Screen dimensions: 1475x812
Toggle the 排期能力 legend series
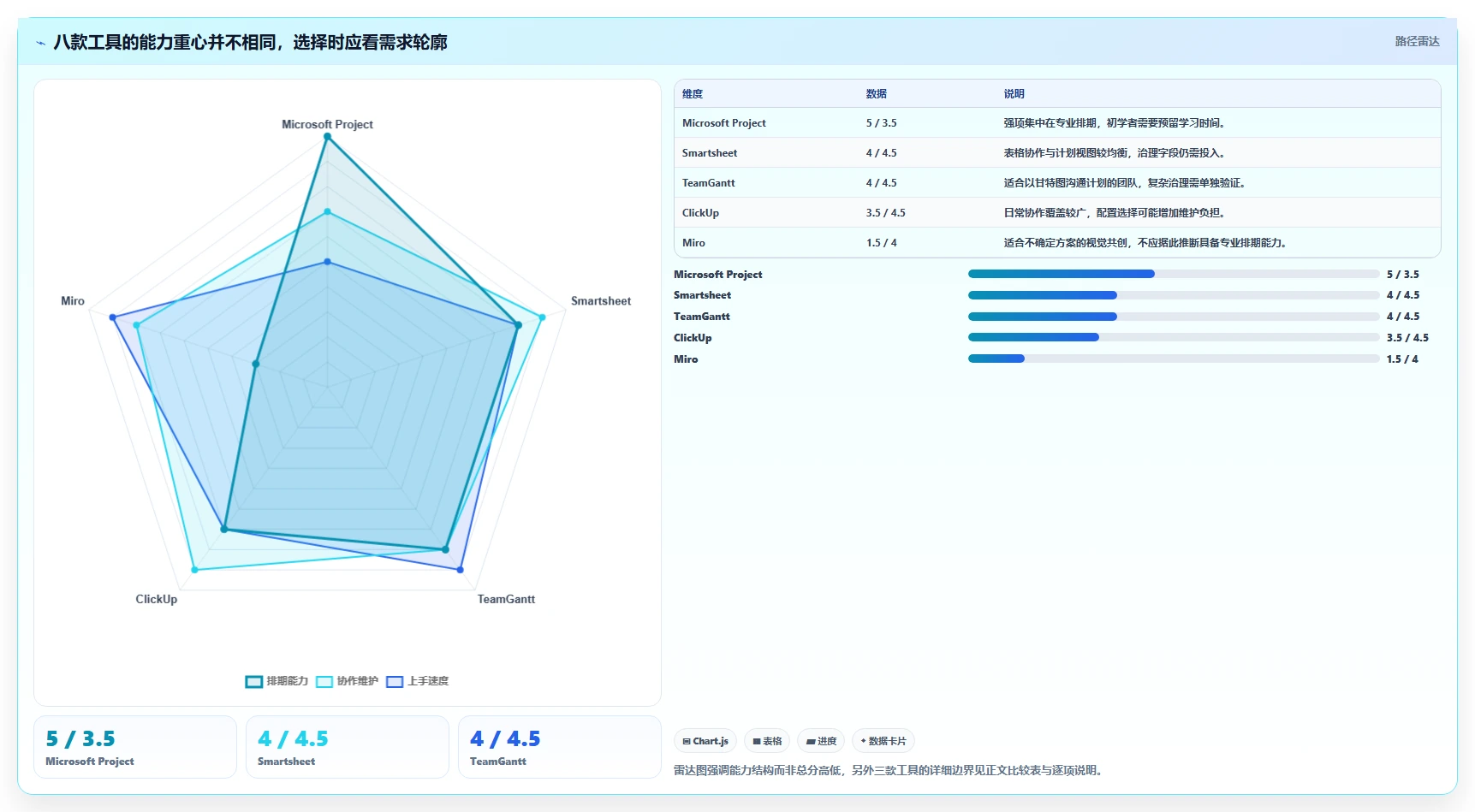coord(277,681)
